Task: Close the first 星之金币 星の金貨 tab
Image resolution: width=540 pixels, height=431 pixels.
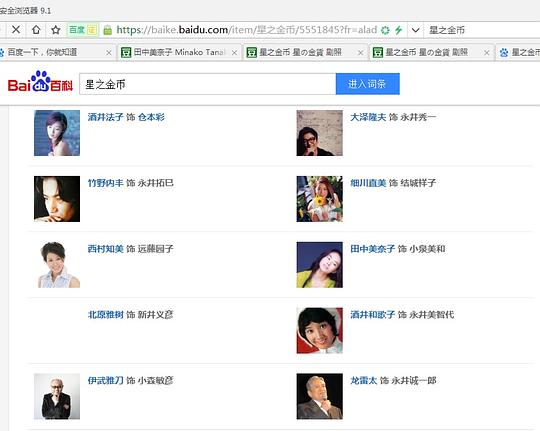Action: pos(360,53)
